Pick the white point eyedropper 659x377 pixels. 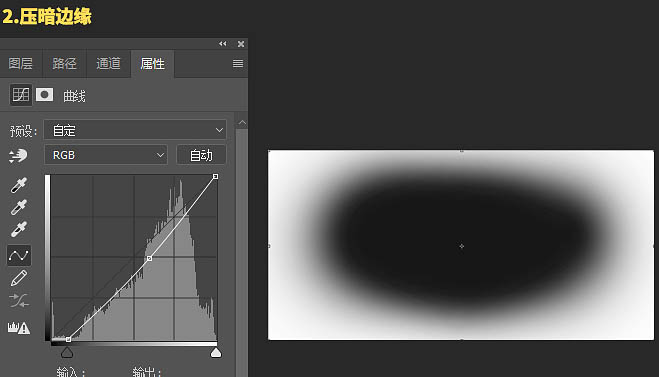pos(18,229)
